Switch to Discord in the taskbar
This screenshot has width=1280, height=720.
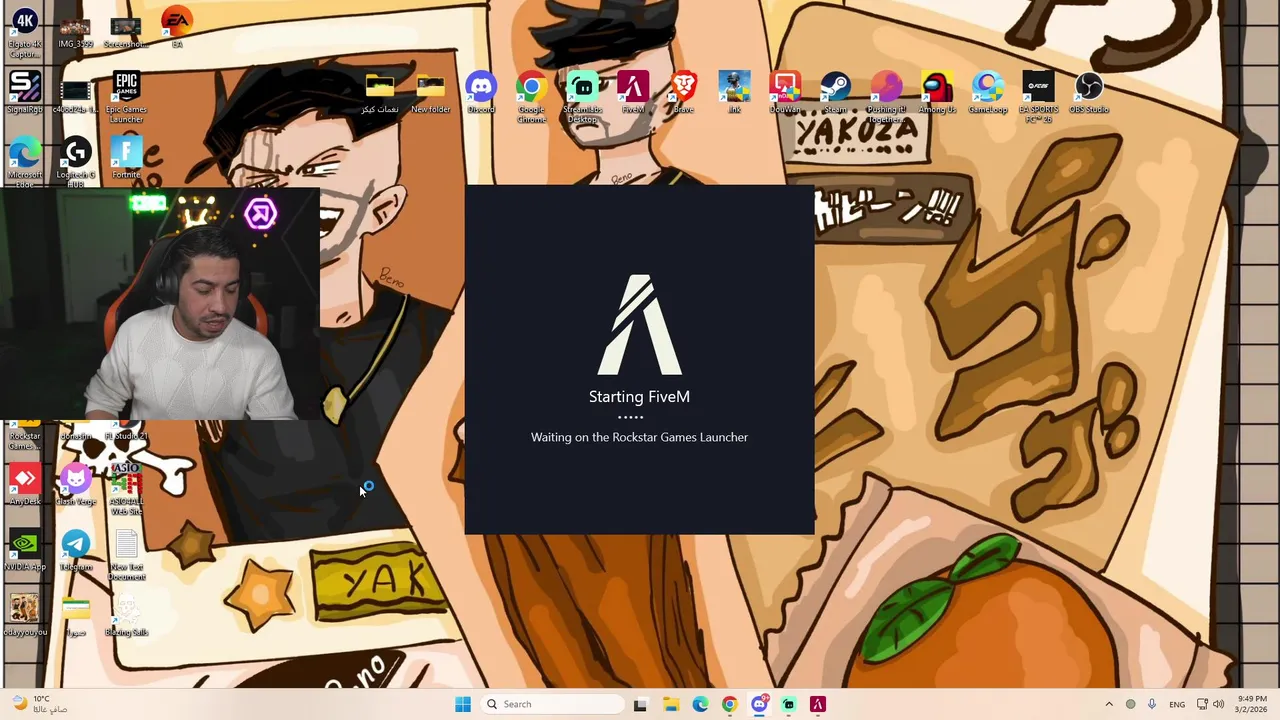pos(759,704)
